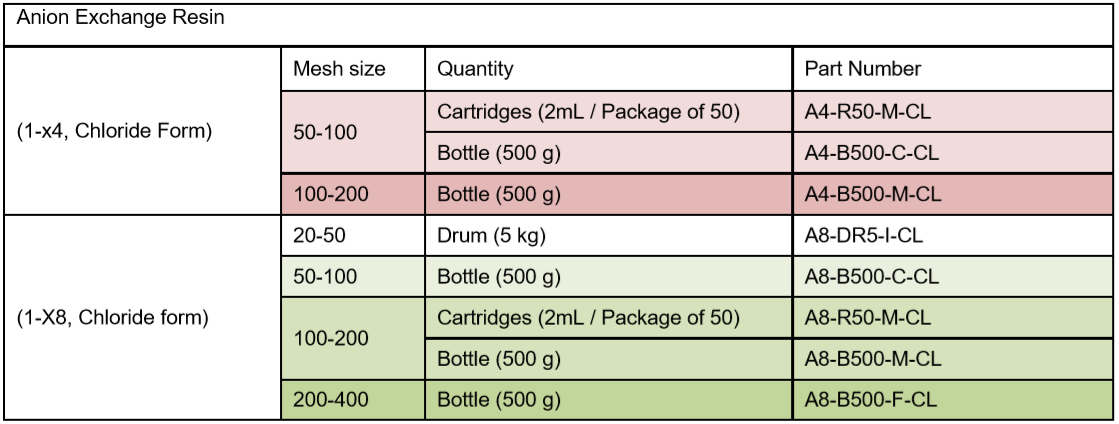Click part number A8-B500-C-CL
Screen dimensions: 1119x424
pyautogui.click(x=871, y=277)
